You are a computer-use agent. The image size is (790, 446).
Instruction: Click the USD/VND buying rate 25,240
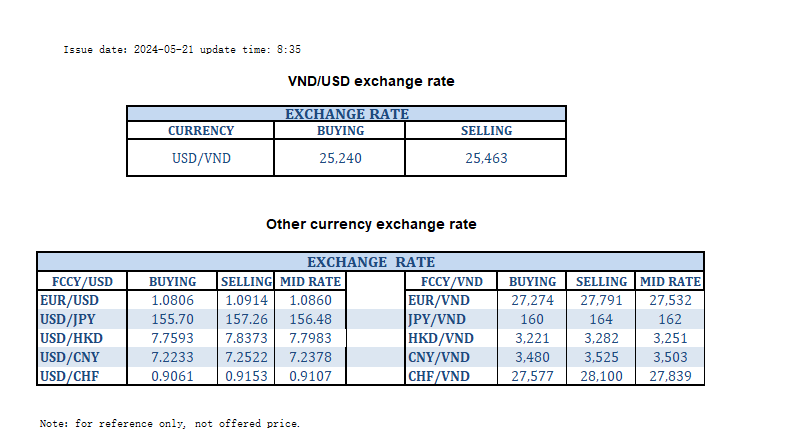[x=340, y=158]
